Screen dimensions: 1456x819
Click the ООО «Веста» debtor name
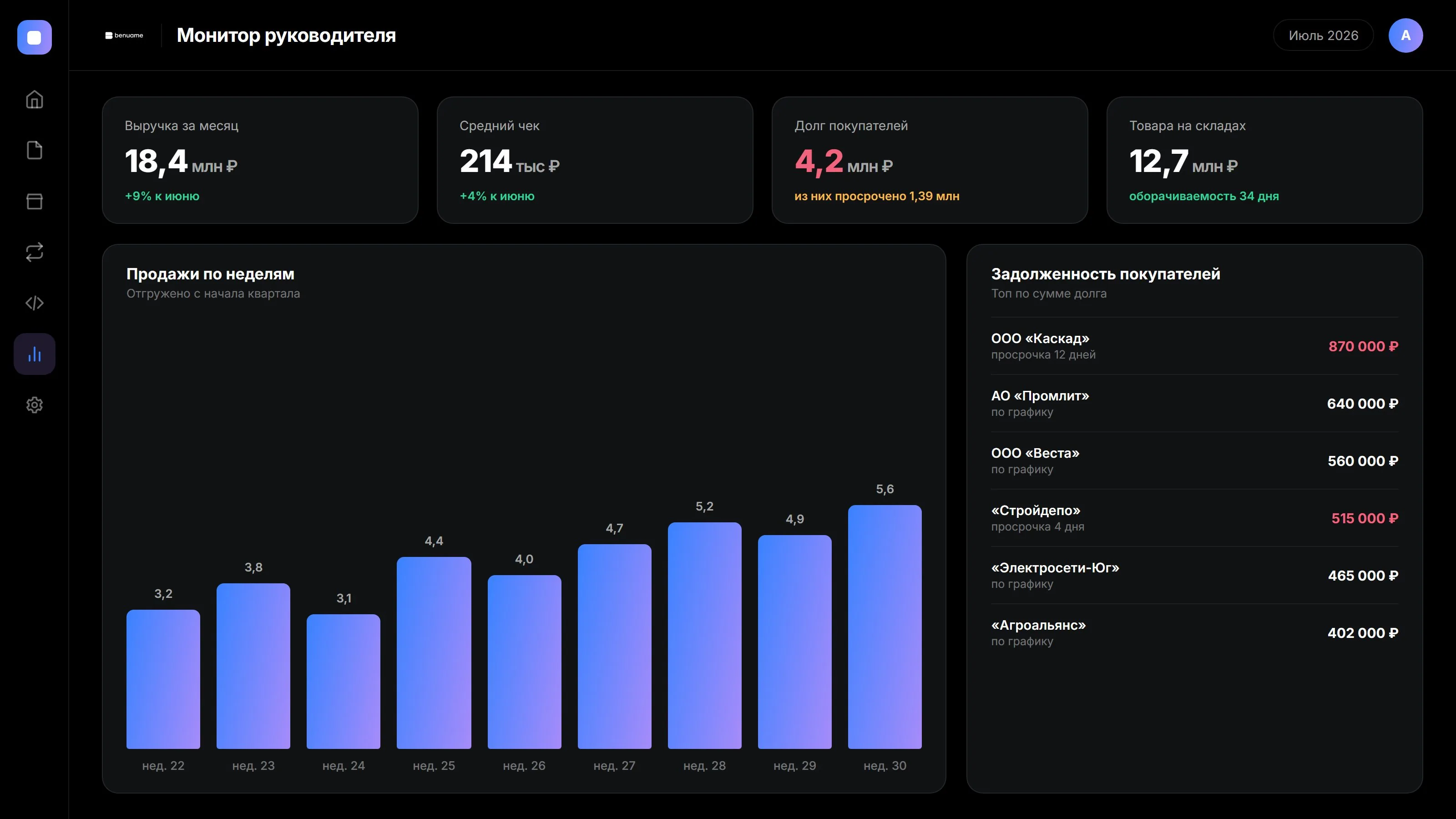(1035, 453)
